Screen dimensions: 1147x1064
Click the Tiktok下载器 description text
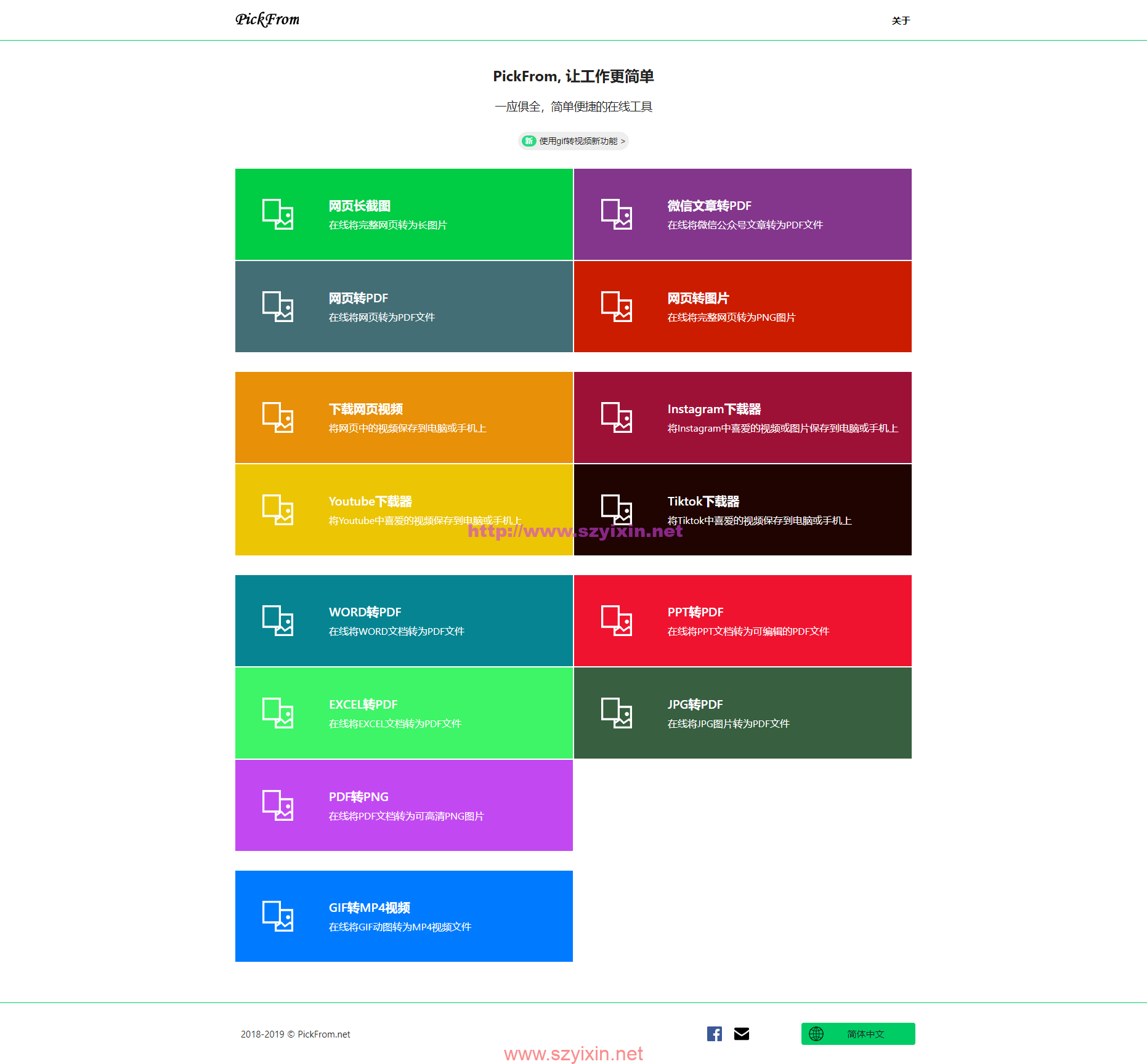click(760, 521)
